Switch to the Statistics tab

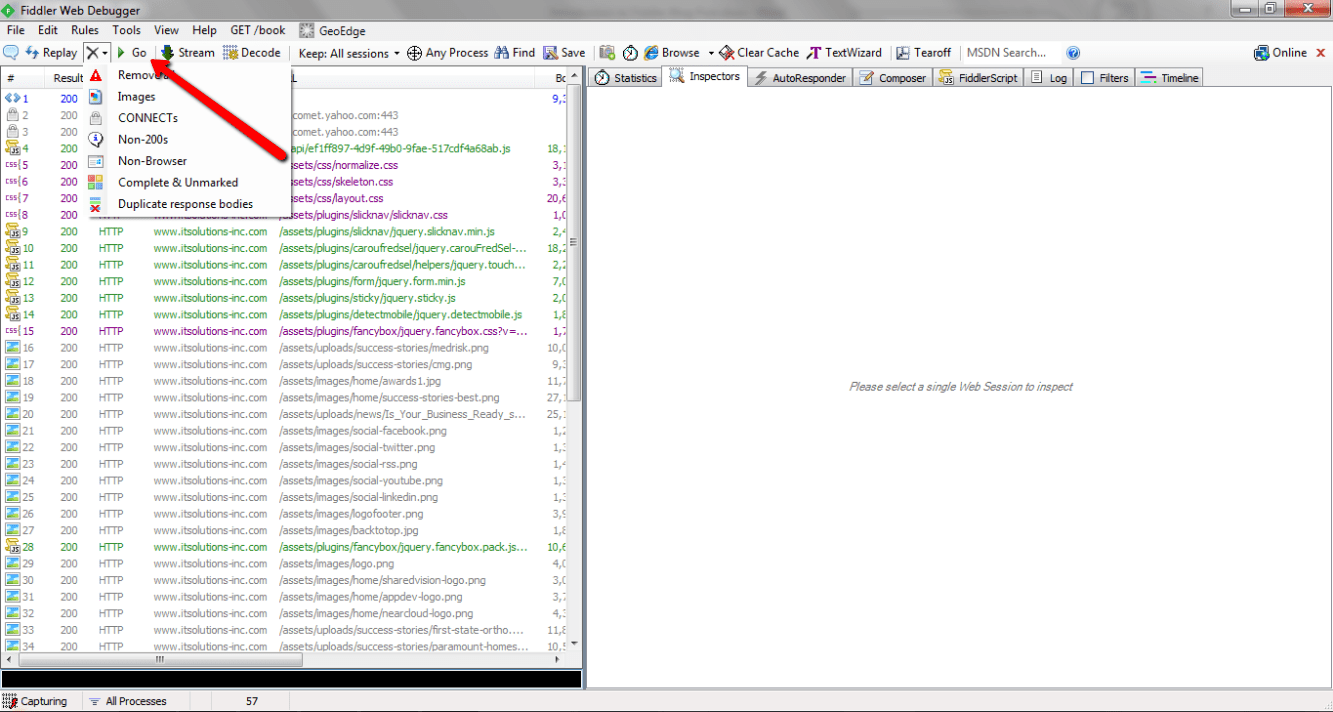[x=625, y=78]
